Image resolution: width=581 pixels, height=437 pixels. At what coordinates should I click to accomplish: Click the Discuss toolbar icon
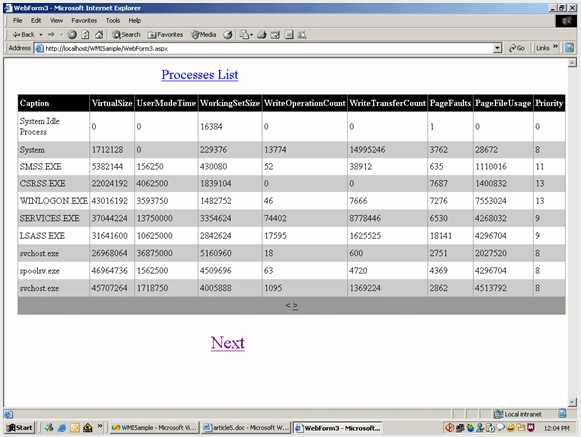click(289, 35)
